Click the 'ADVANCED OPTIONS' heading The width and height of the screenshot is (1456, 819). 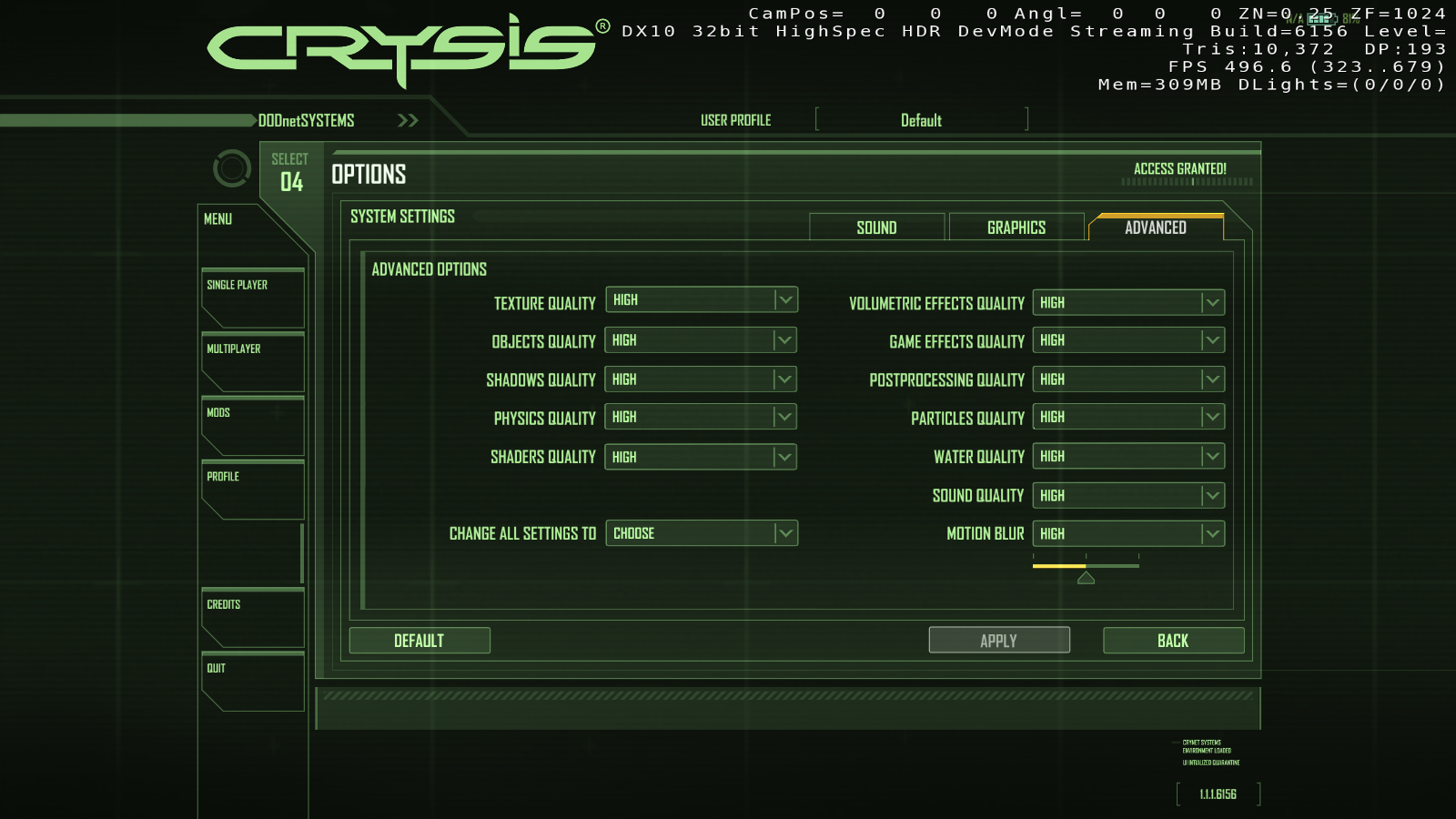pos(430,269)
